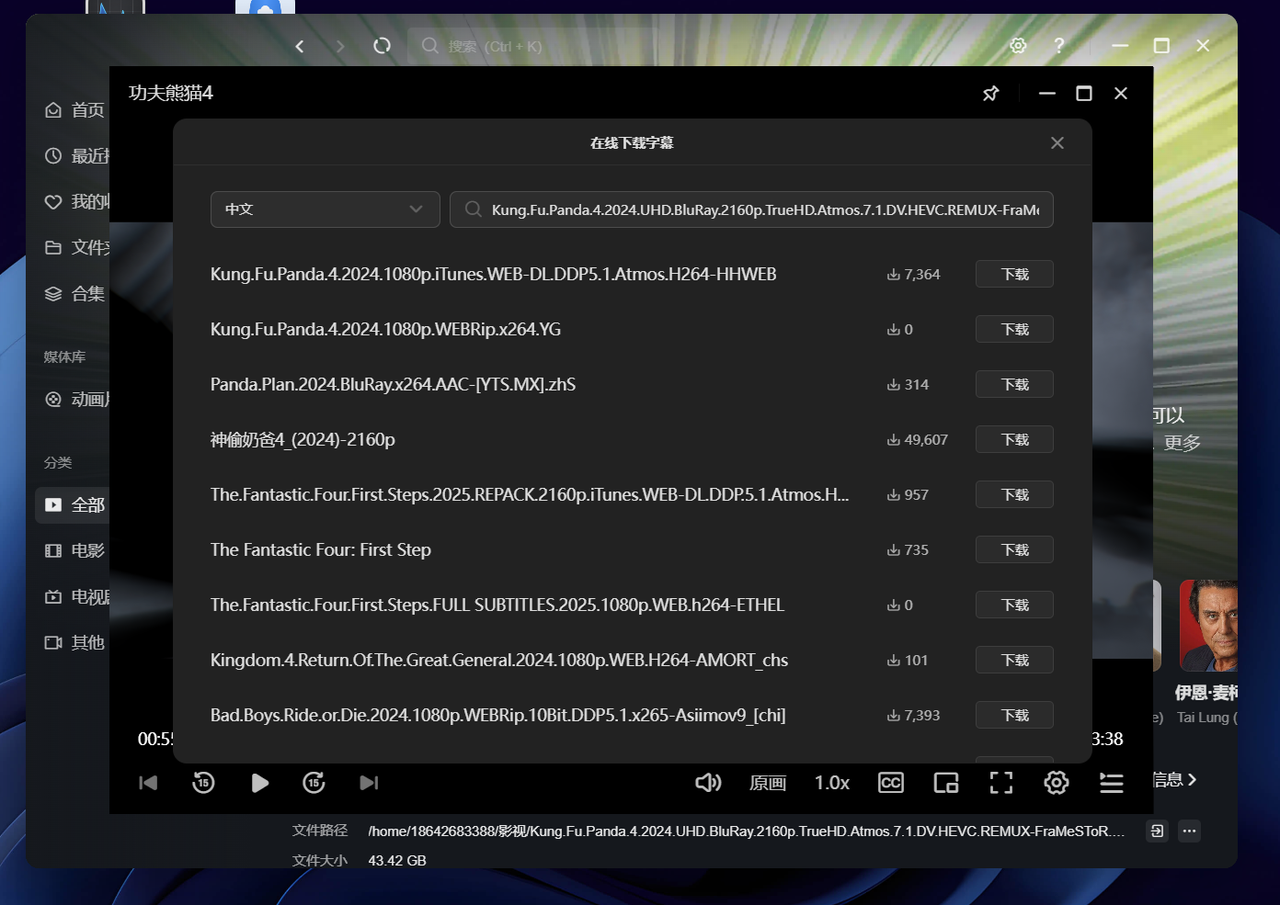Change the 原画 video quality

pyautogui.click(x=768, y=783)
